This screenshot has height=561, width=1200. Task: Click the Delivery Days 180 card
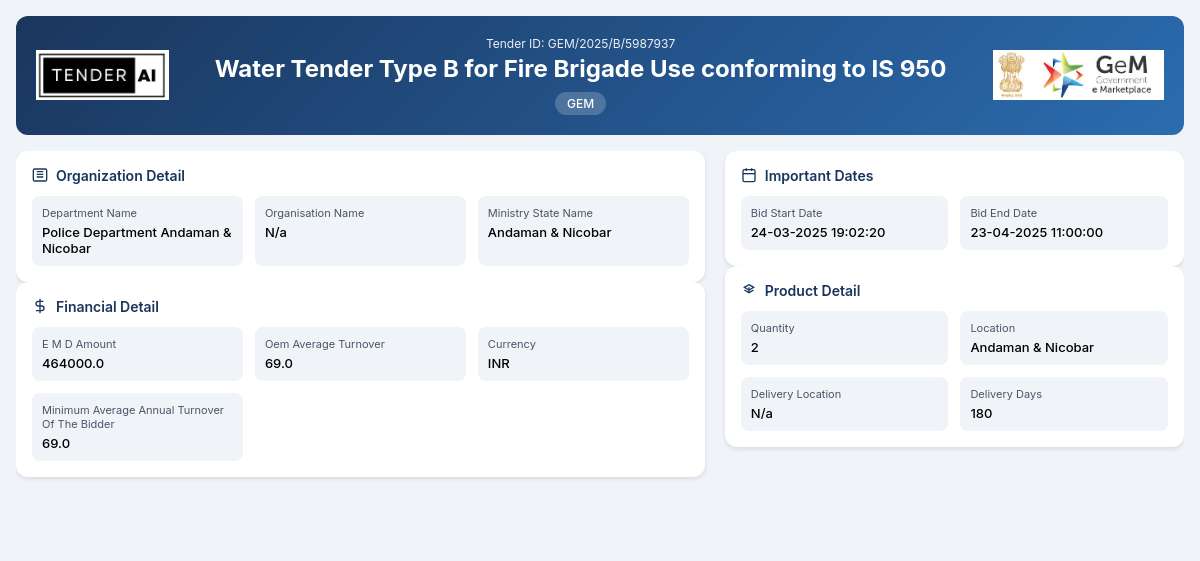coord(1064,404)
